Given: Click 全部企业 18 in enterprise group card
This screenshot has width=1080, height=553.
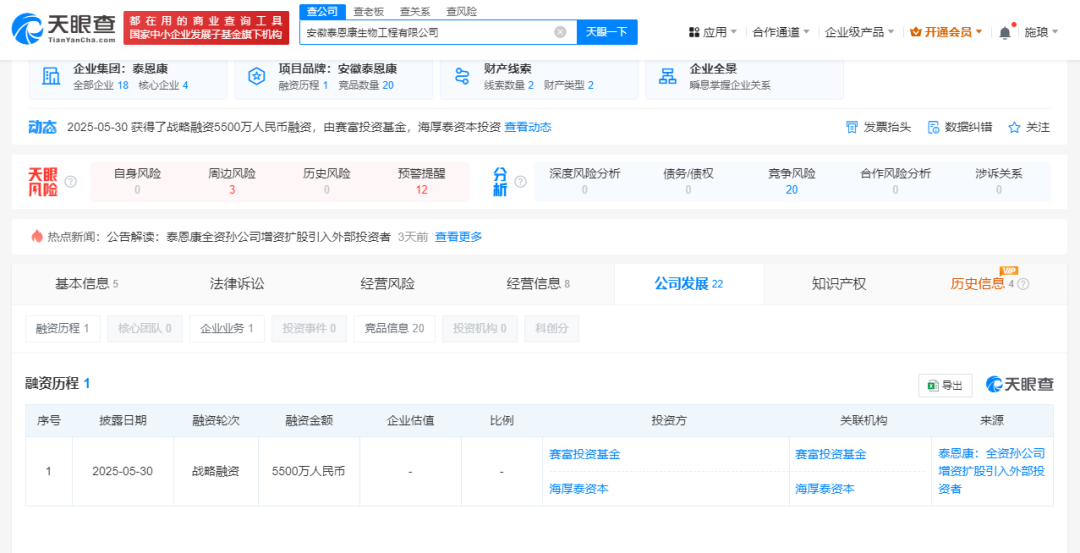Looking at the screenshot, I should tap(101, 85).
